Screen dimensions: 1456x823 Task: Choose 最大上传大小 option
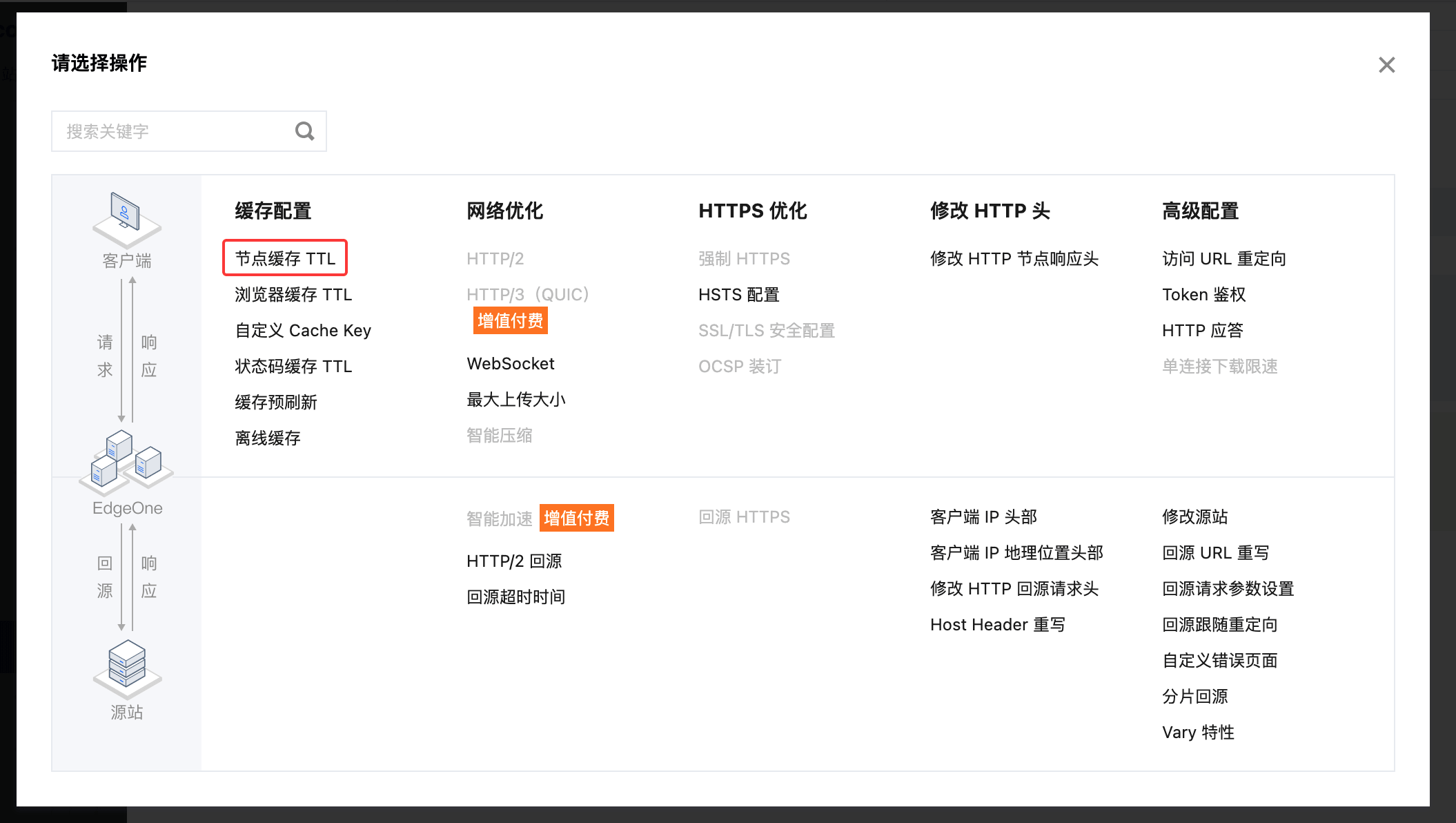click(516, 400)
